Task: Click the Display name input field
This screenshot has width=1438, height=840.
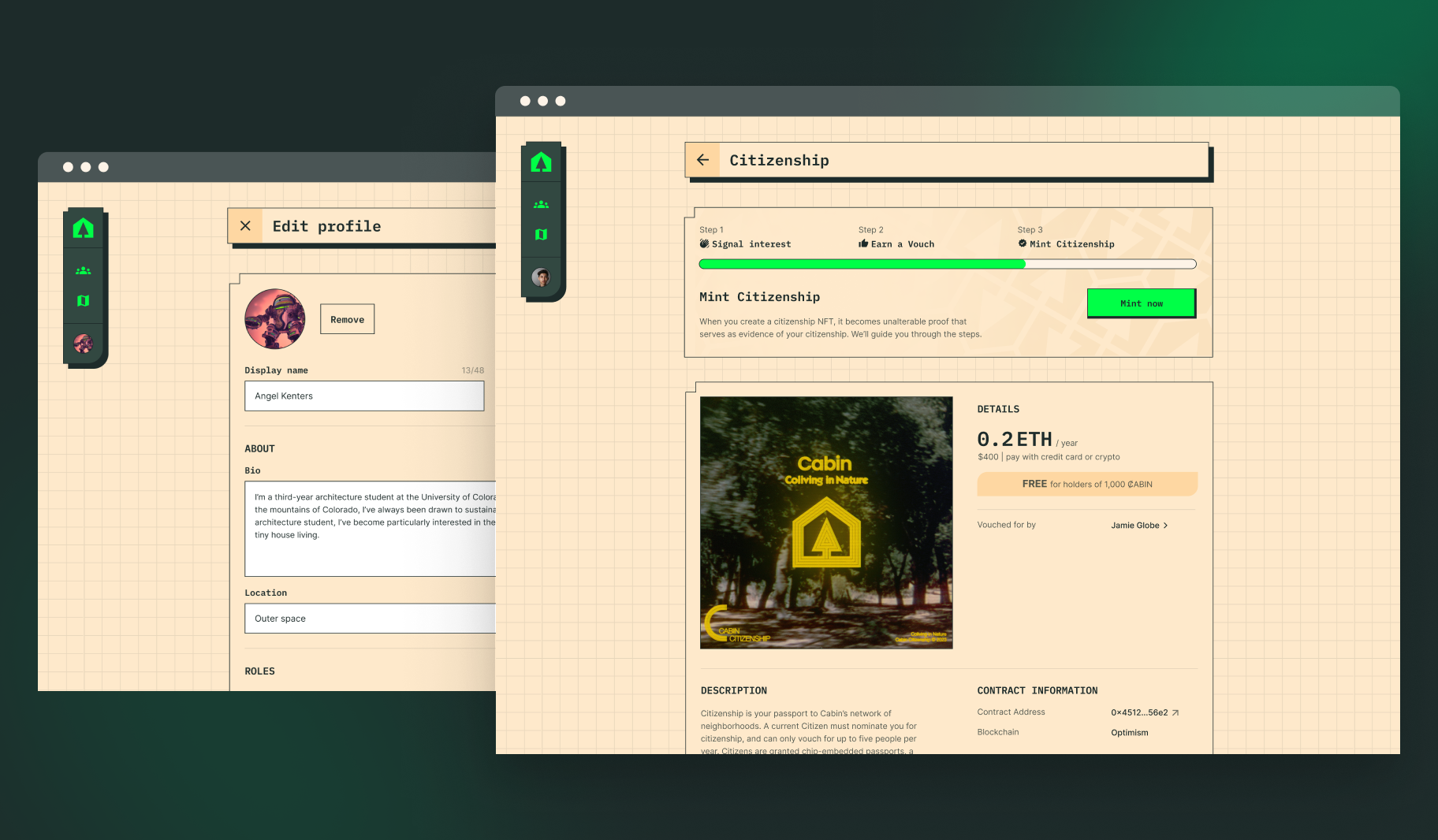Action: tap(364, 396)
